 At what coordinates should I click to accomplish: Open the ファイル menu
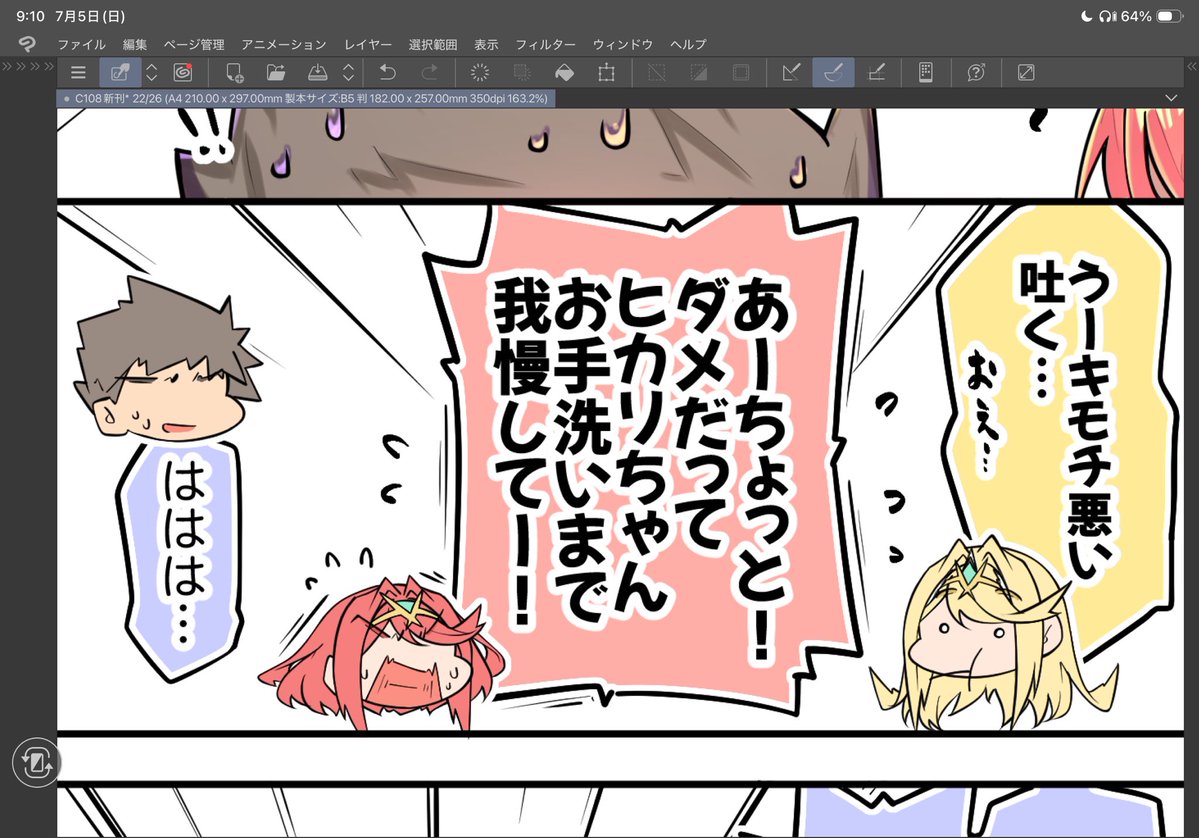pyautogui.click(x=82, y=44)
